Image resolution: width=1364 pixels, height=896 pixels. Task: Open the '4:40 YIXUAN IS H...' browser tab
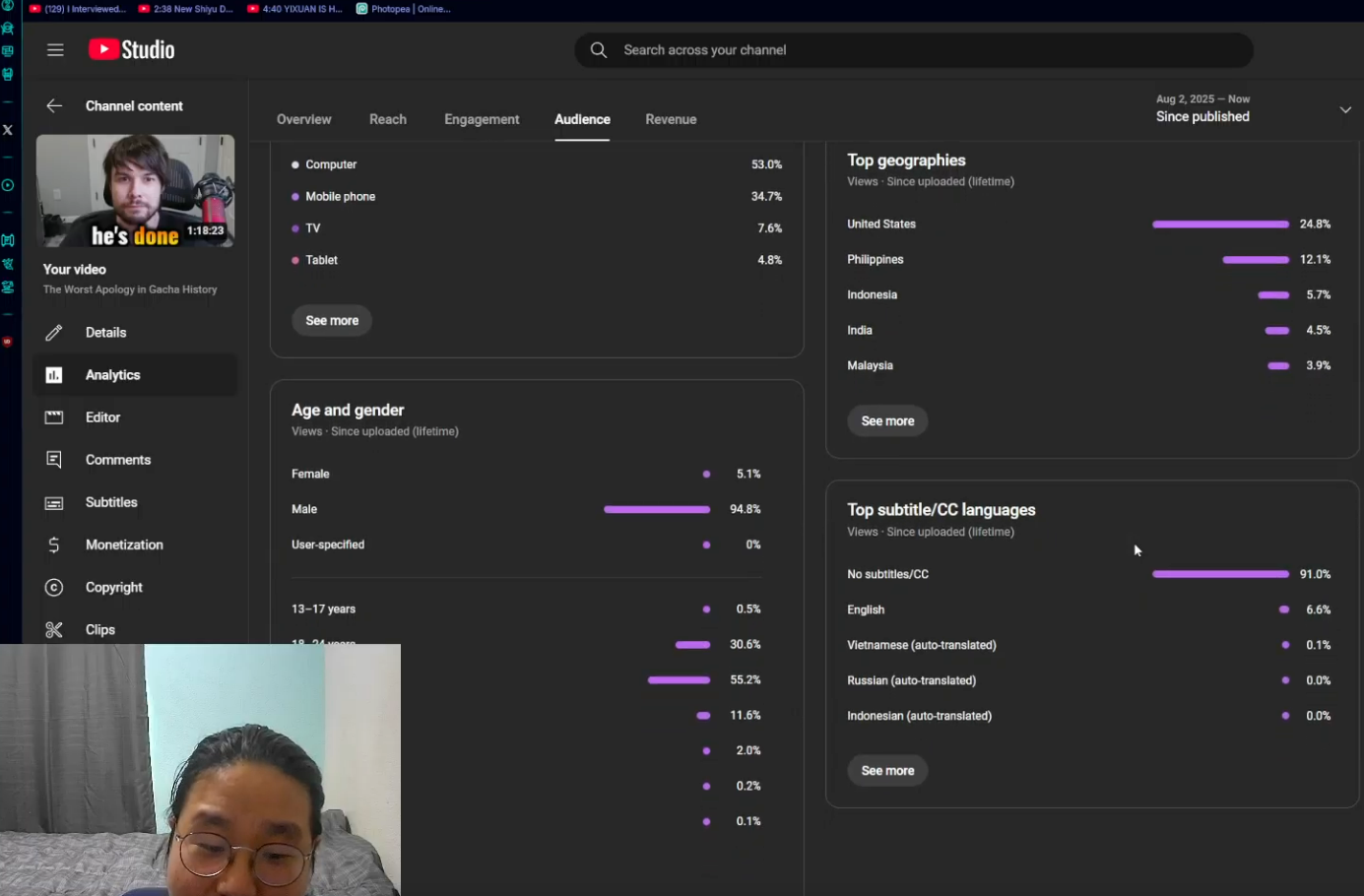click(x=295, y=9)
